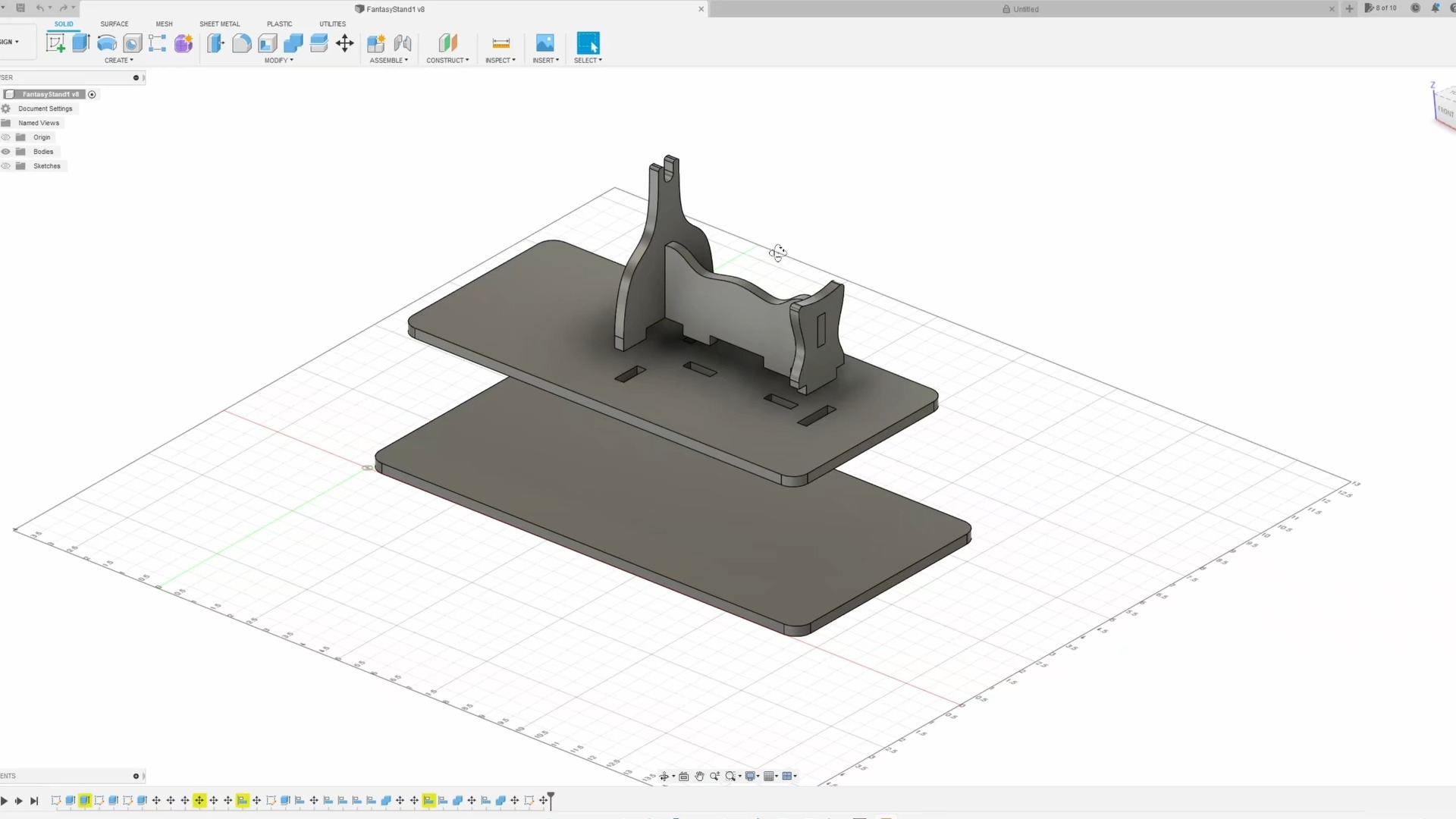The width and height of the screenshot is (1456, 819).
Task: Toggle visibility of the Sketches folder
Action: (6, 166)
